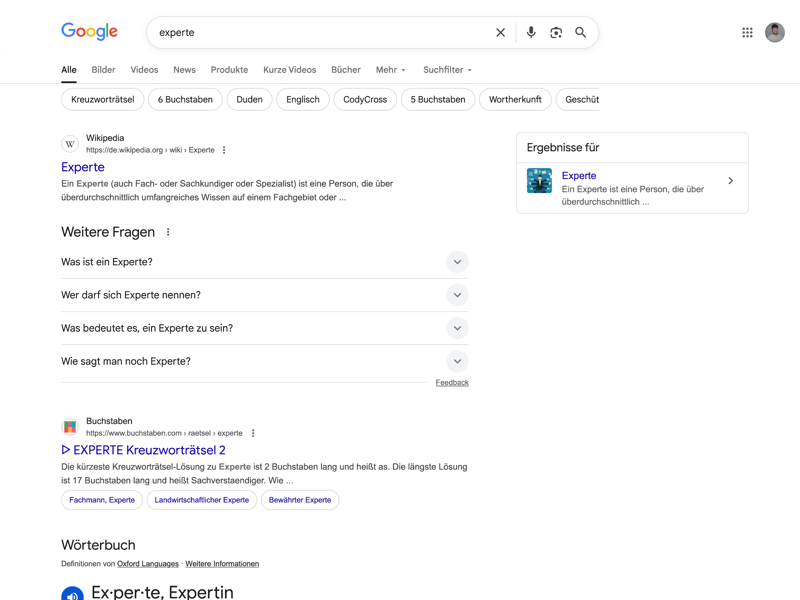800x600 pixels.
Task: Click the Feedback link
Action: 452,383
